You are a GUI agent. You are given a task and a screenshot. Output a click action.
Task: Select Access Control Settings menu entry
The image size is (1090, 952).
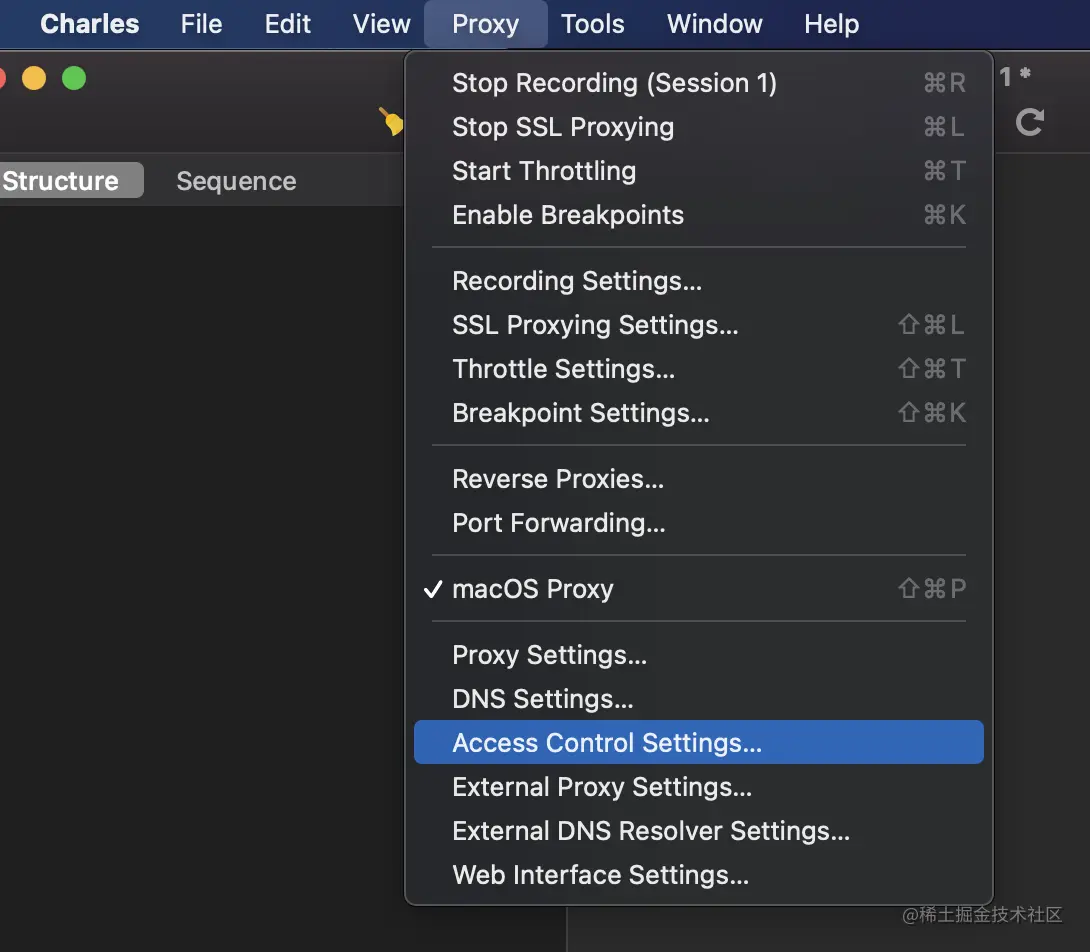click(x=607, y=743)
